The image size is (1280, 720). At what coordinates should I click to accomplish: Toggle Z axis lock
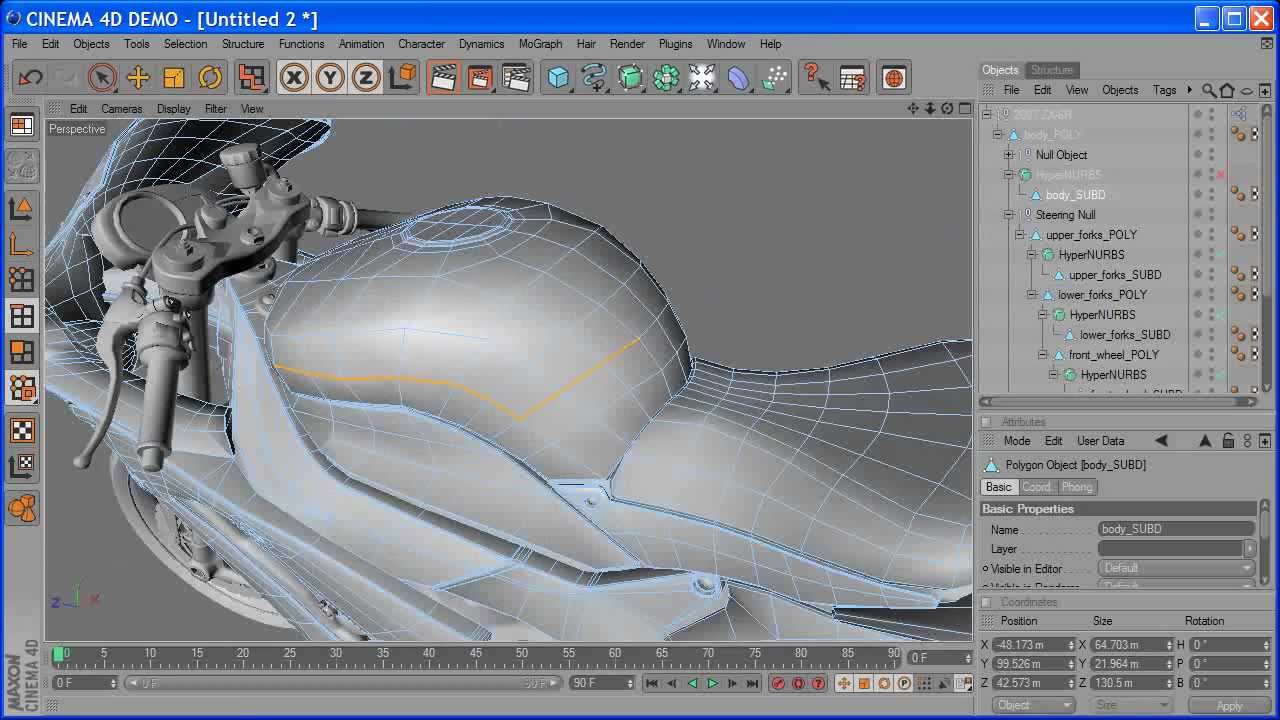[x=366, y=77]
